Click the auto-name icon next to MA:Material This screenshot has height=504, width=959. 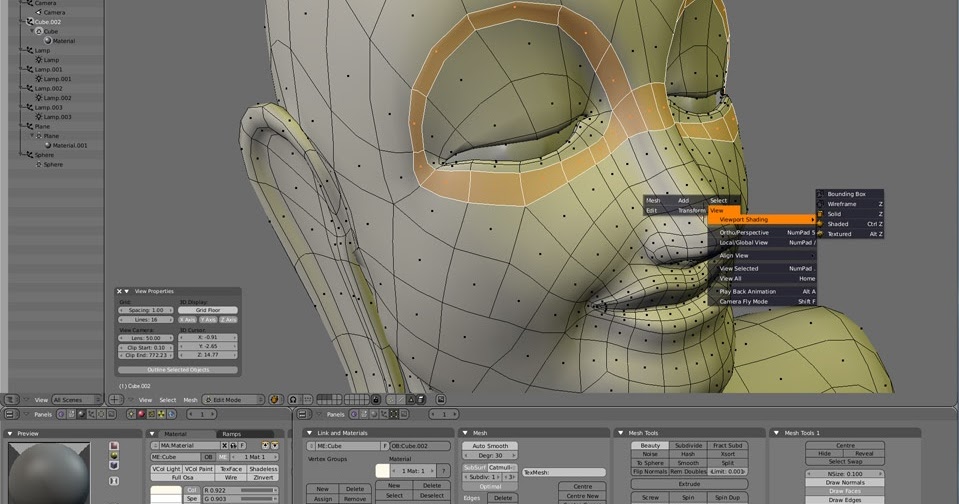pos(233,446)
